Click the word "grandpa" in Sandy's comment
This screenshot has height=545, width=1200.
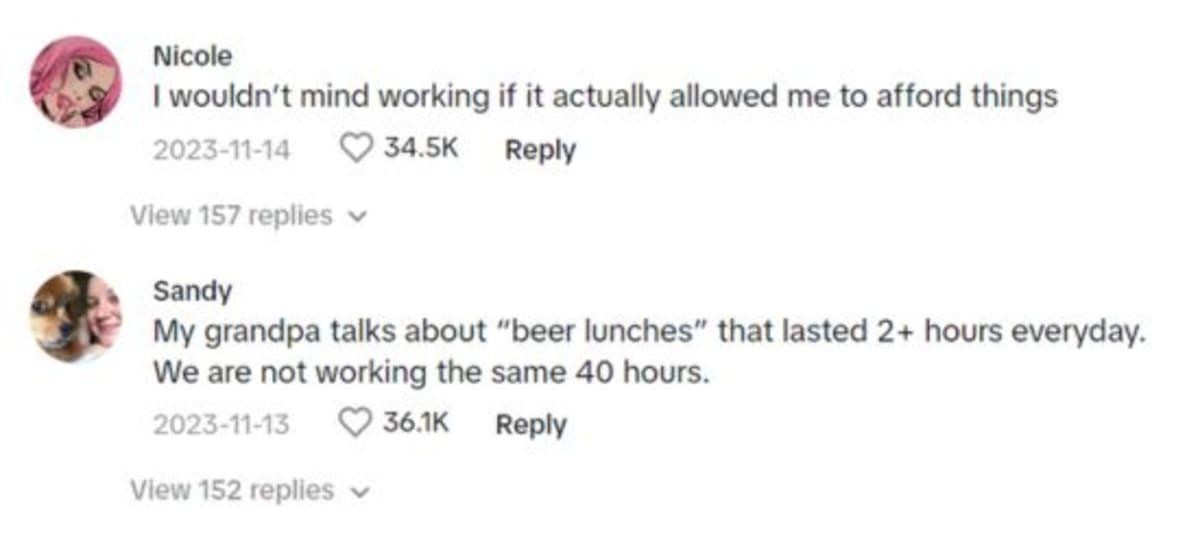246,333
